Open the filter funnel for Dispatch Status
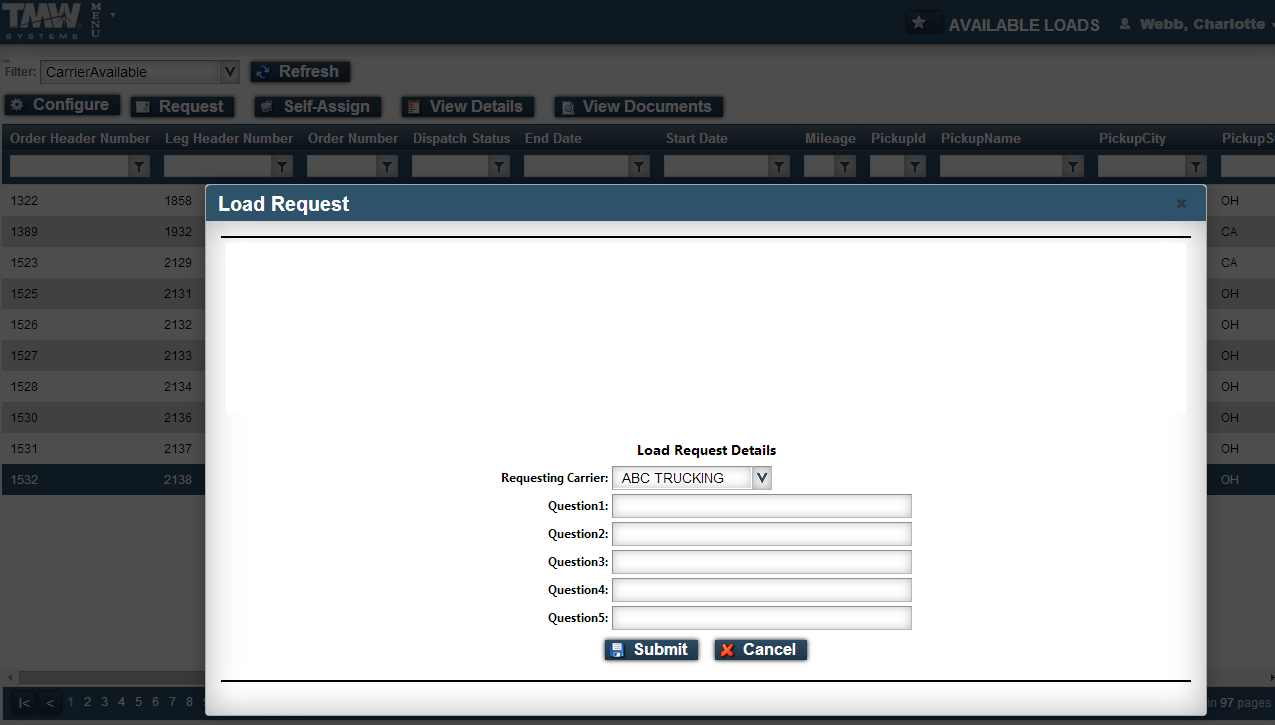This screenshot has width=1275, height=725. (499, 165)
